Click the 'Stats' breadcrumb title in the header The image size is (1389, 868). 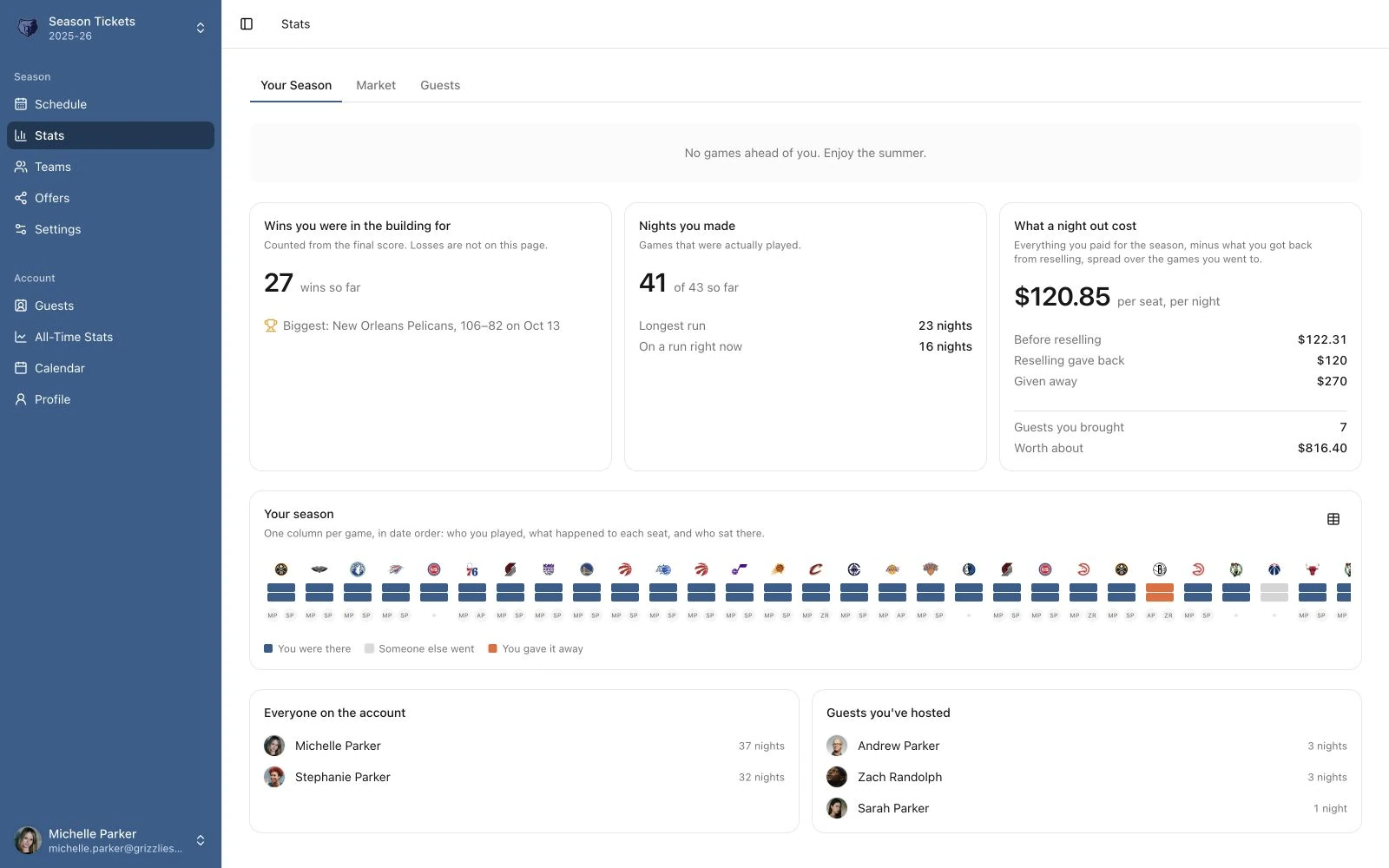[295, 24]
